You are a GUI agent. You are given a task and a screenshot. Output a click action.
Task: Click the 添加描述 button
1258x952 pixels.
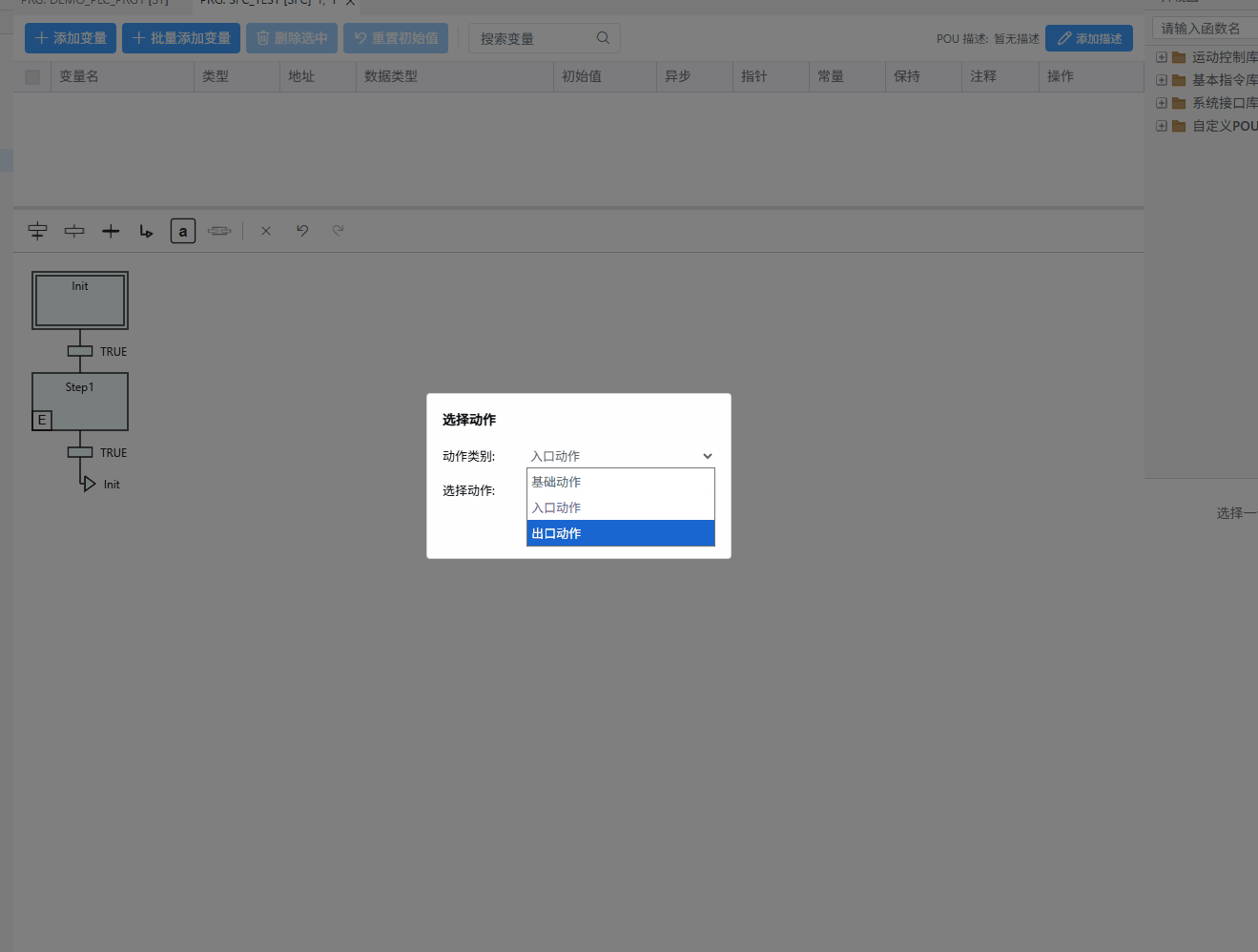(1089, 38)
